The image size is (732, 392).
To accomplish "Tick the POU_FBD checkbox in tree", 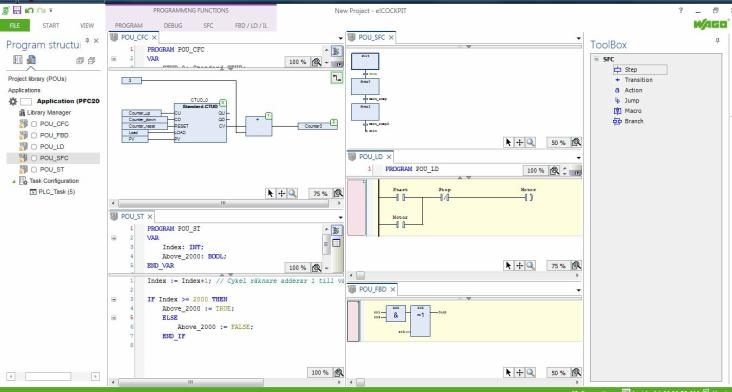I will coord(34,135).
